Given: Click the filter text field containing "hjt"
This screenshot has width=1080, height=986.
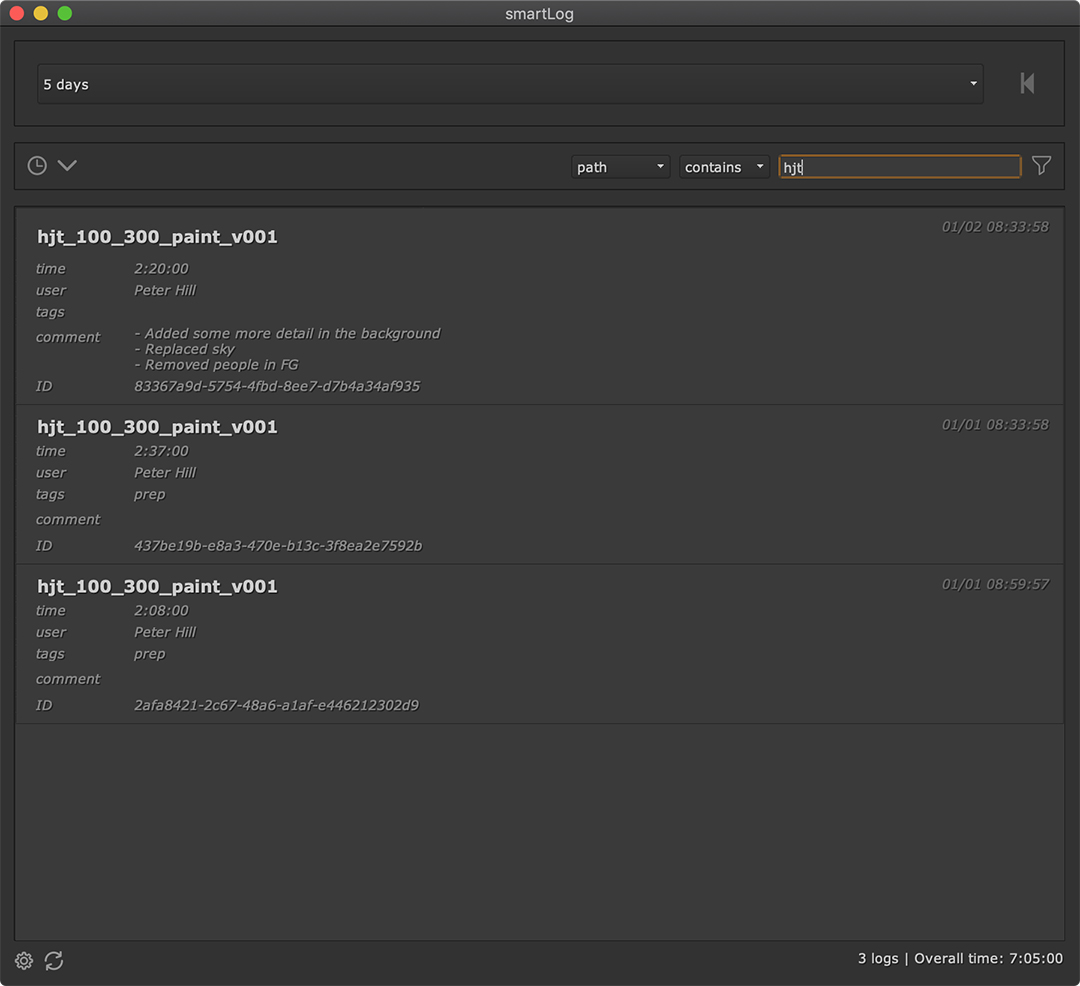Looking at the screenshot, I should point(899,167).
